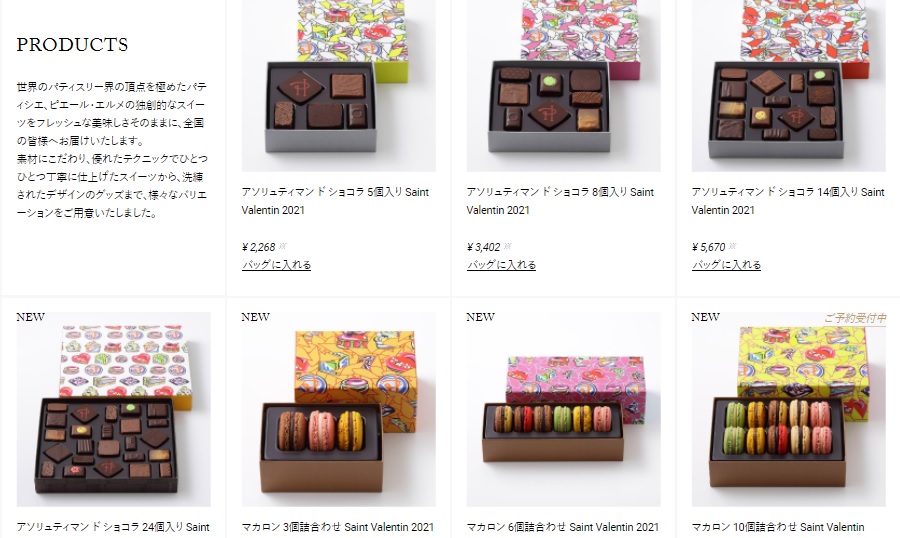Open the 10-macaron box image

pos(789,409)
